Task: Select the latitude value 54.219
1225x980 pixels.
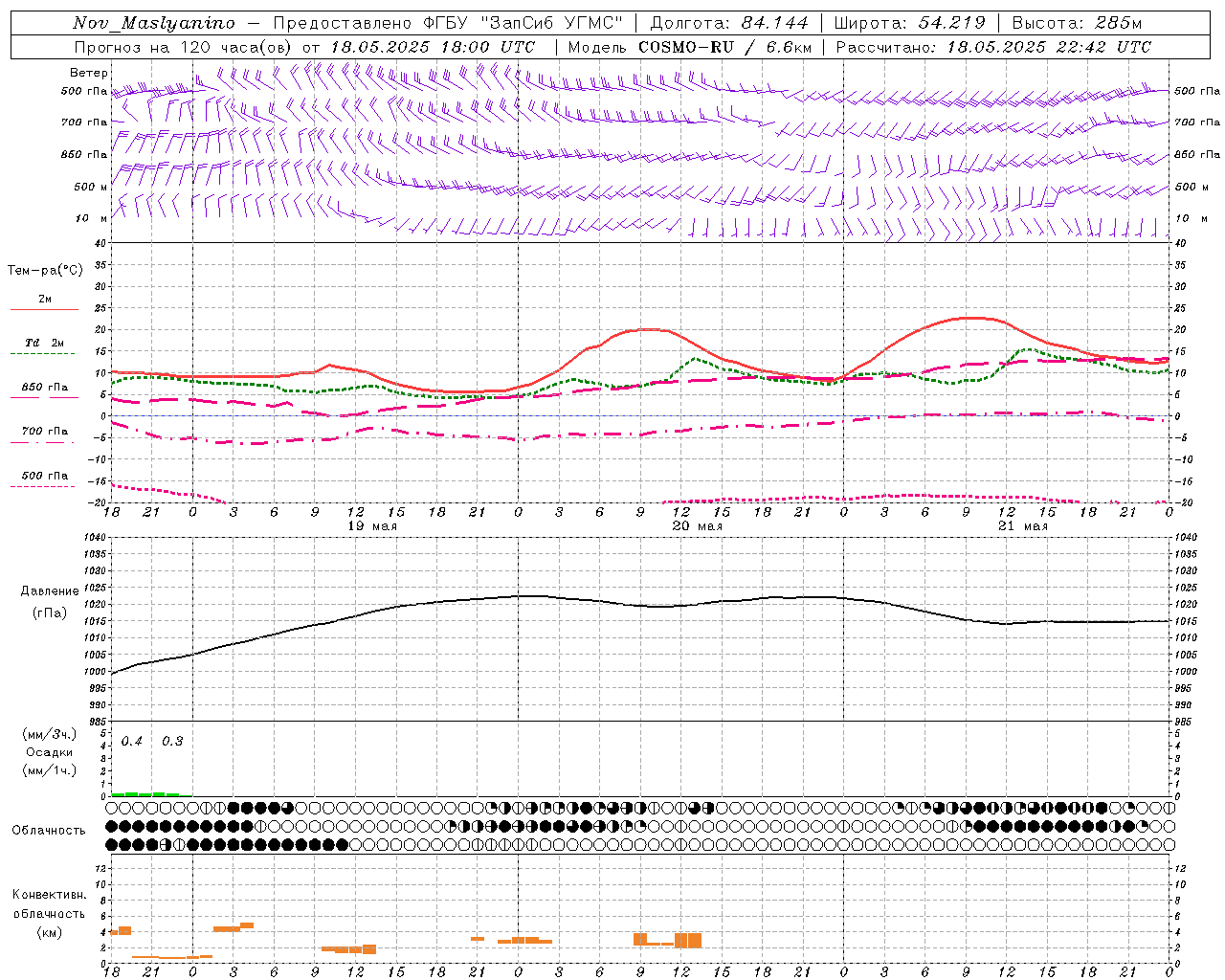Action: click(x=952, y=23)
